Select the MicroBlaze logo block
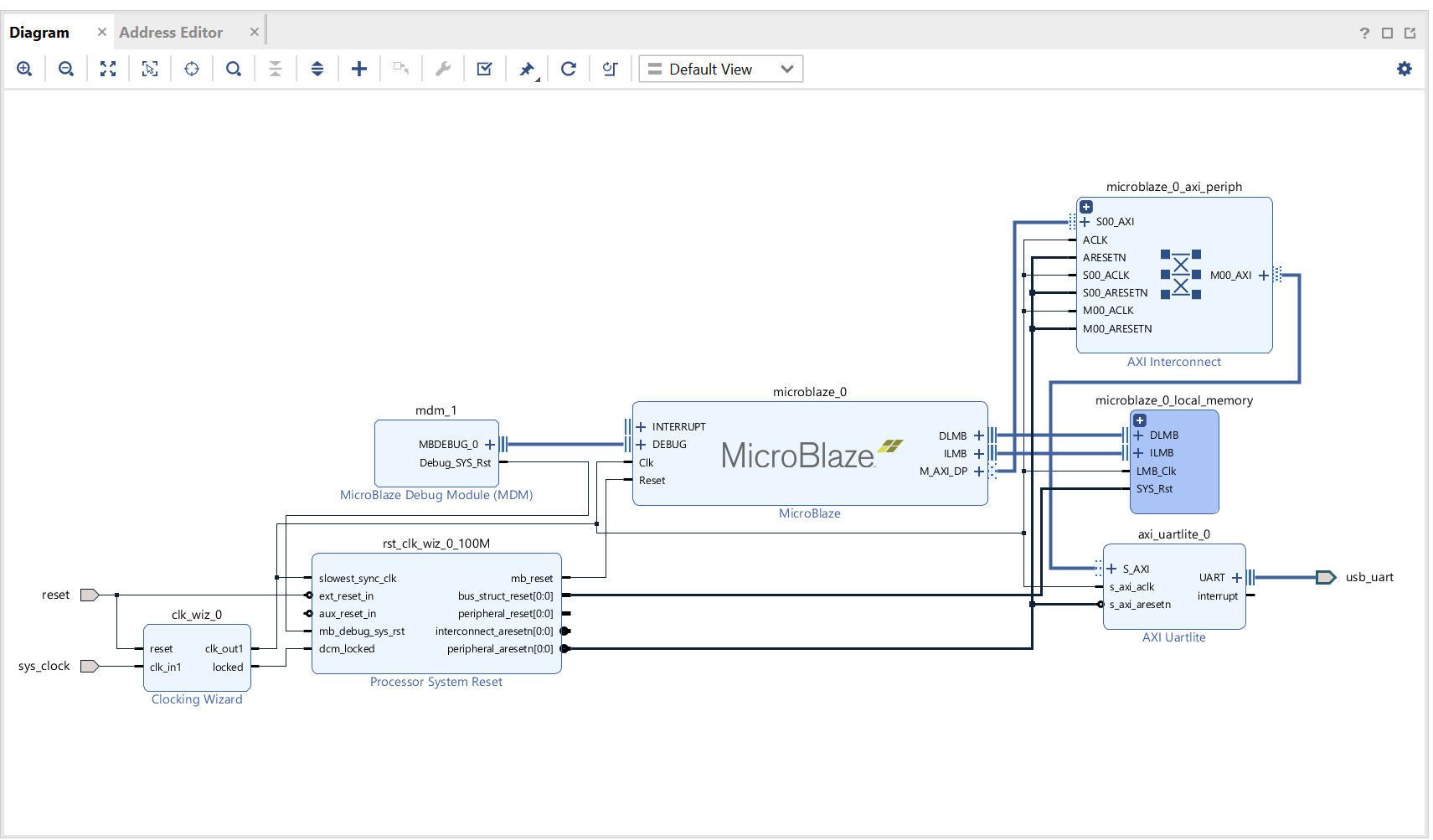This screenshot has height=840, width=1433. (811, 454)
